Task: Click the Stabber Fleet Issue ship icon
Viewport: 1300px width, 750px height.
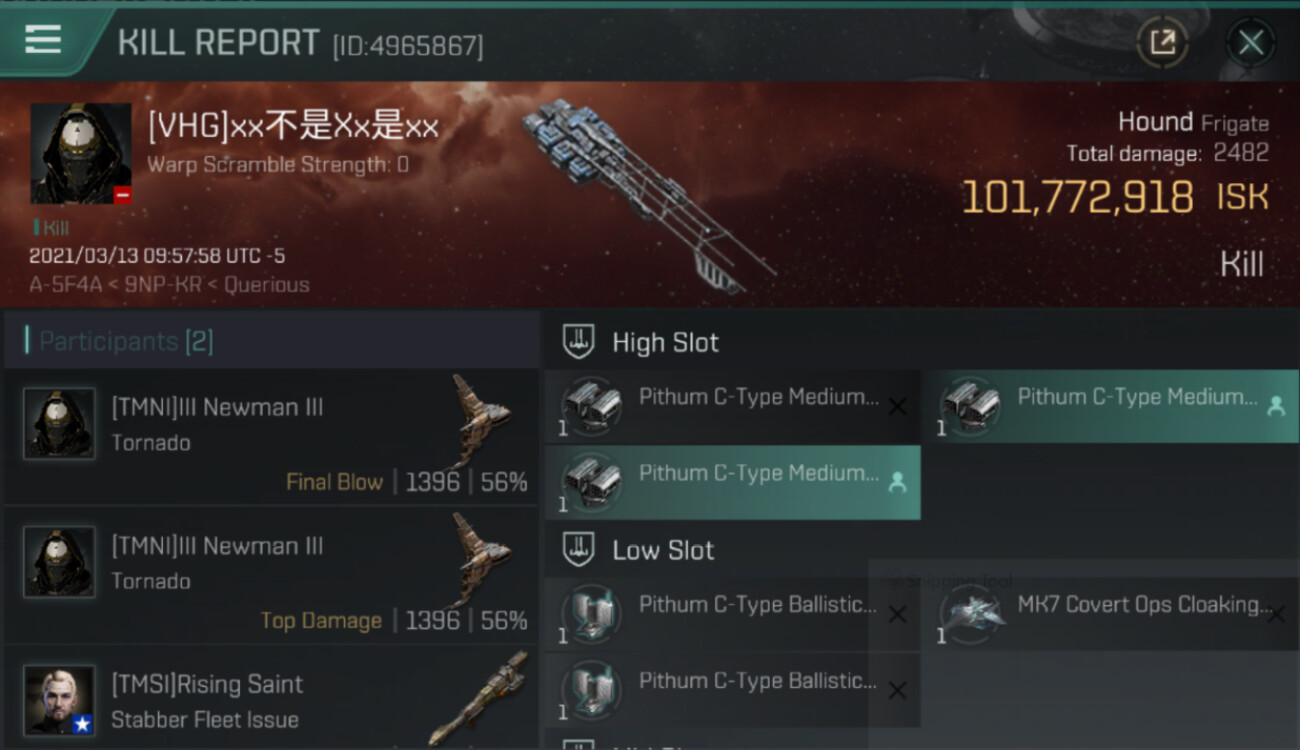Action: coord(480,698)
